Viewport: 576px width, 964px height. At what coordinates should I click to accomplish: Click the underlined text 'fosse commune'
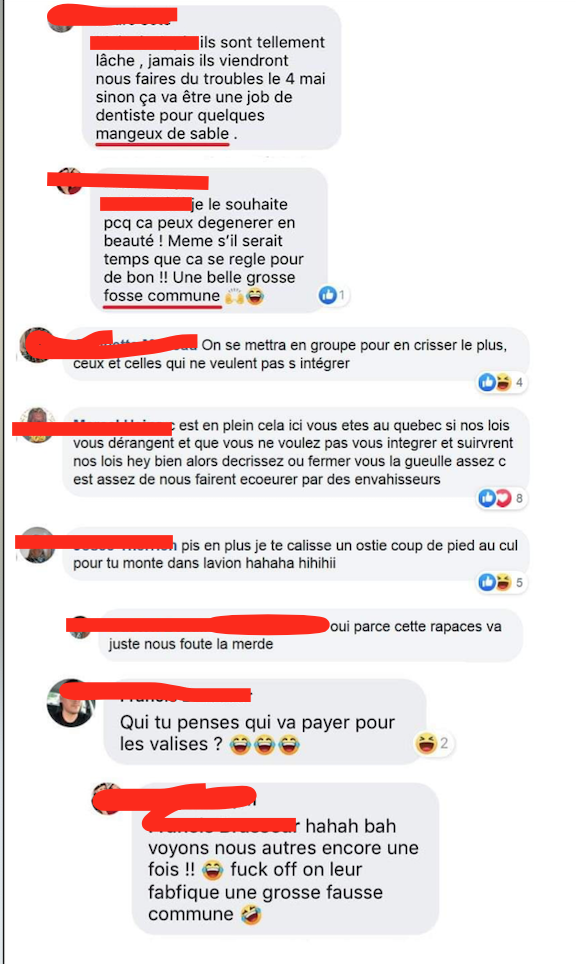click(162, 296)
